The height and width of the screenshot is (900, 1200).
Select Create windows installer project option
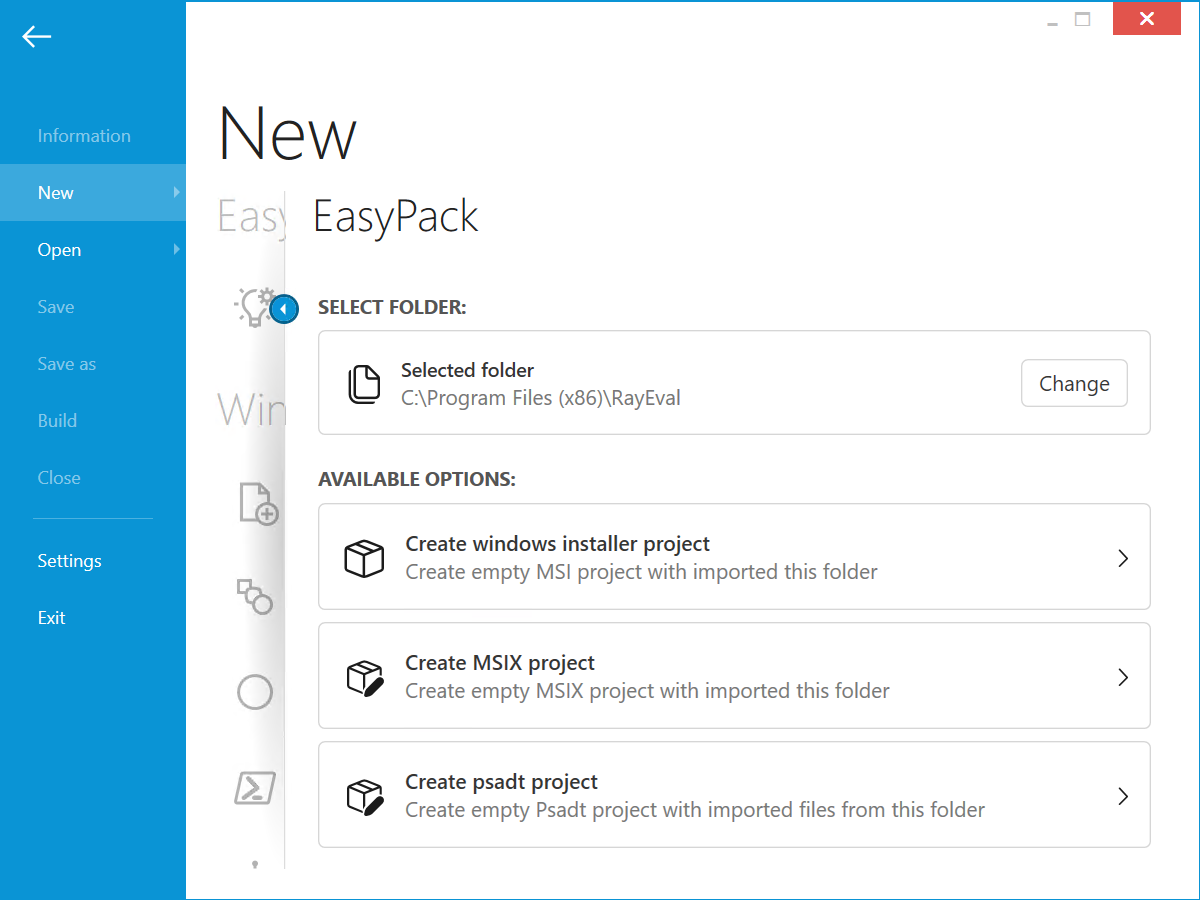point(734,557)
